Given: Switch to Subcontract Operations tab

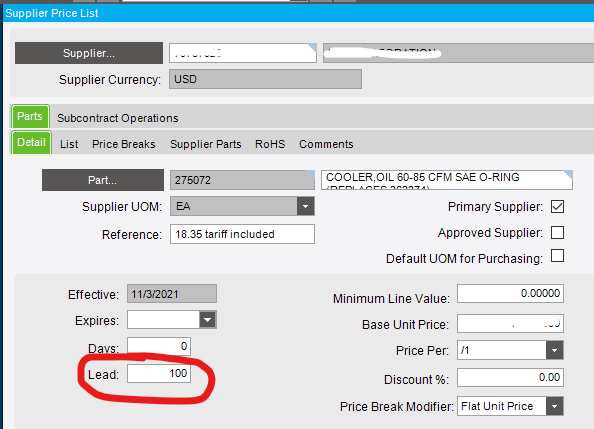Looking at the screenshot, I should point(117,118).
